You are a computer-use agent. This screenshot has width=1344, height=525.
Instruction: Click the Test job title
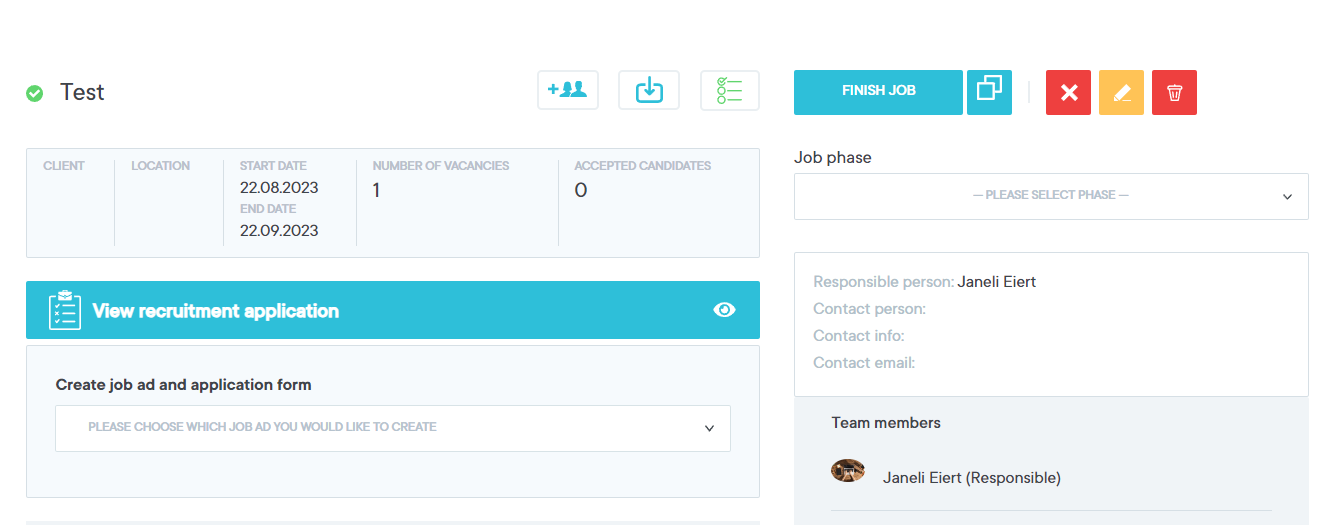point(82,93)
